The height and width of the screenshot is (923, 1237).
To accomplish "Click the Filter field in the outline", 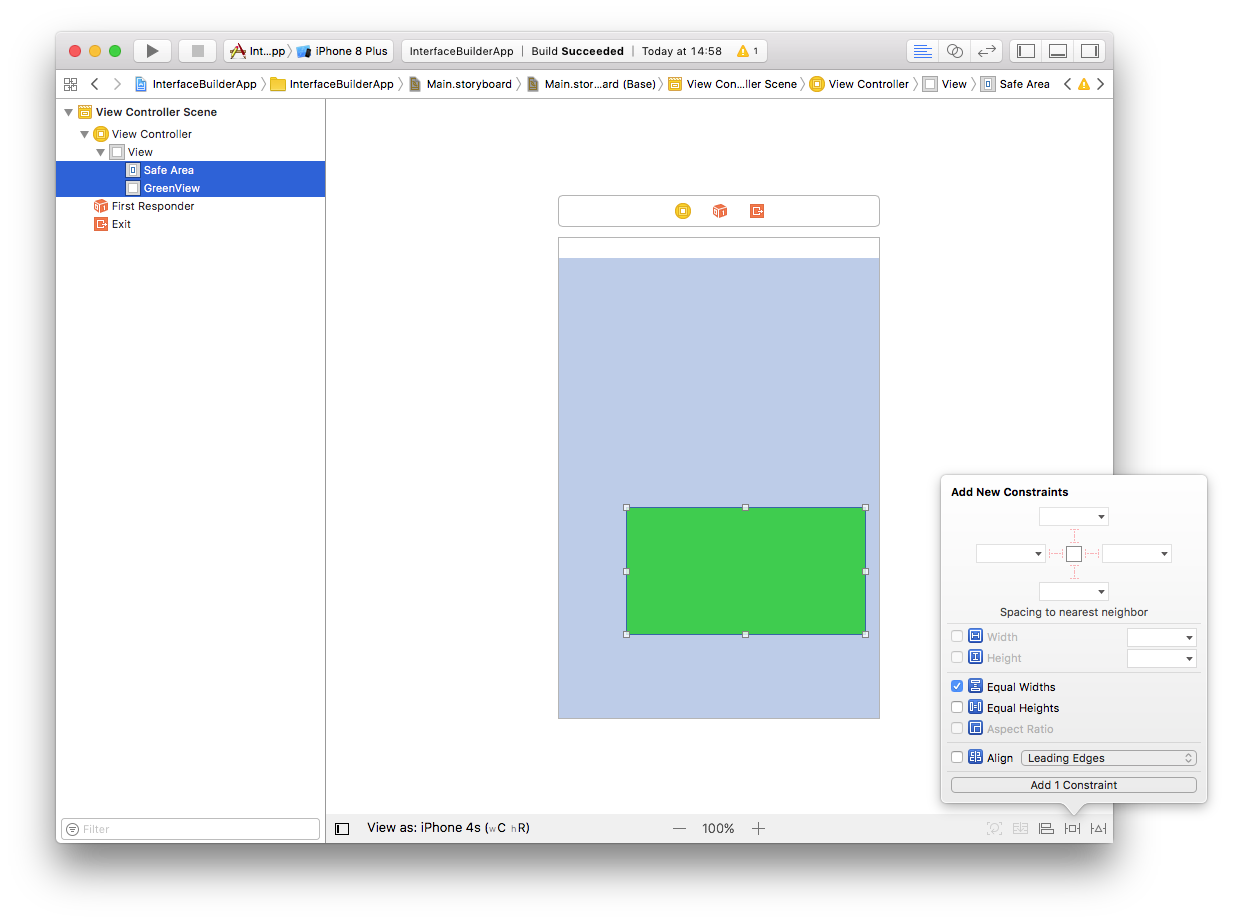I will coord(190,829).
